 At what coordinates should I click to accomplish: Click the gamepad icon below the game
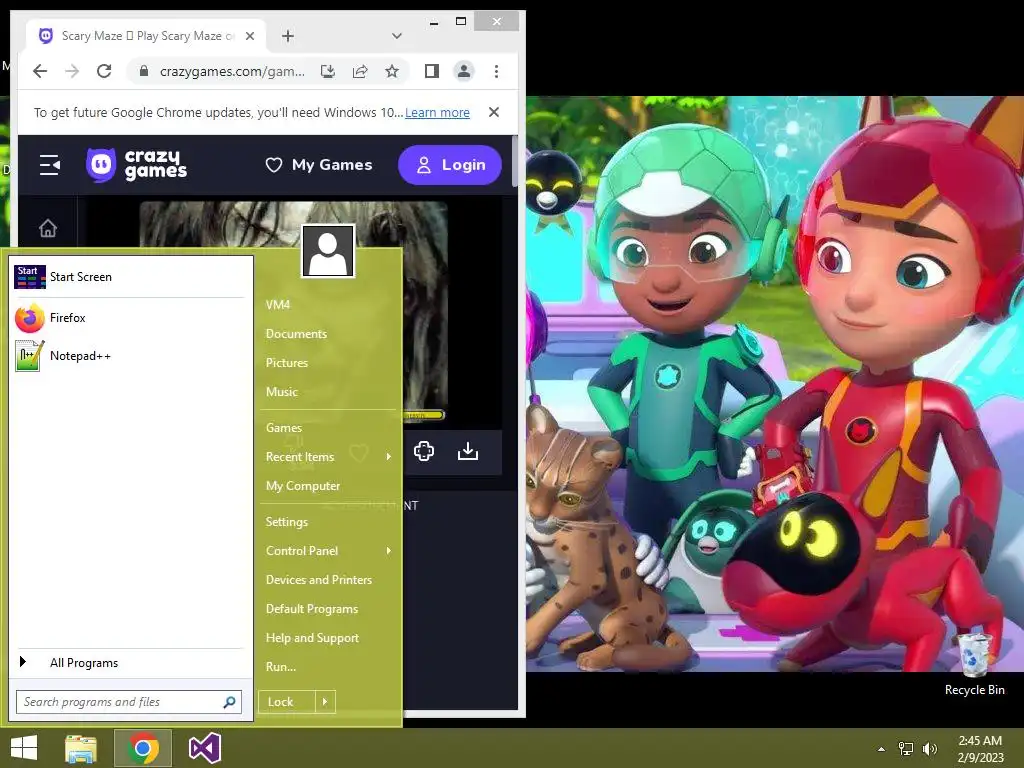pyautogui.click(x=423, y=451)
